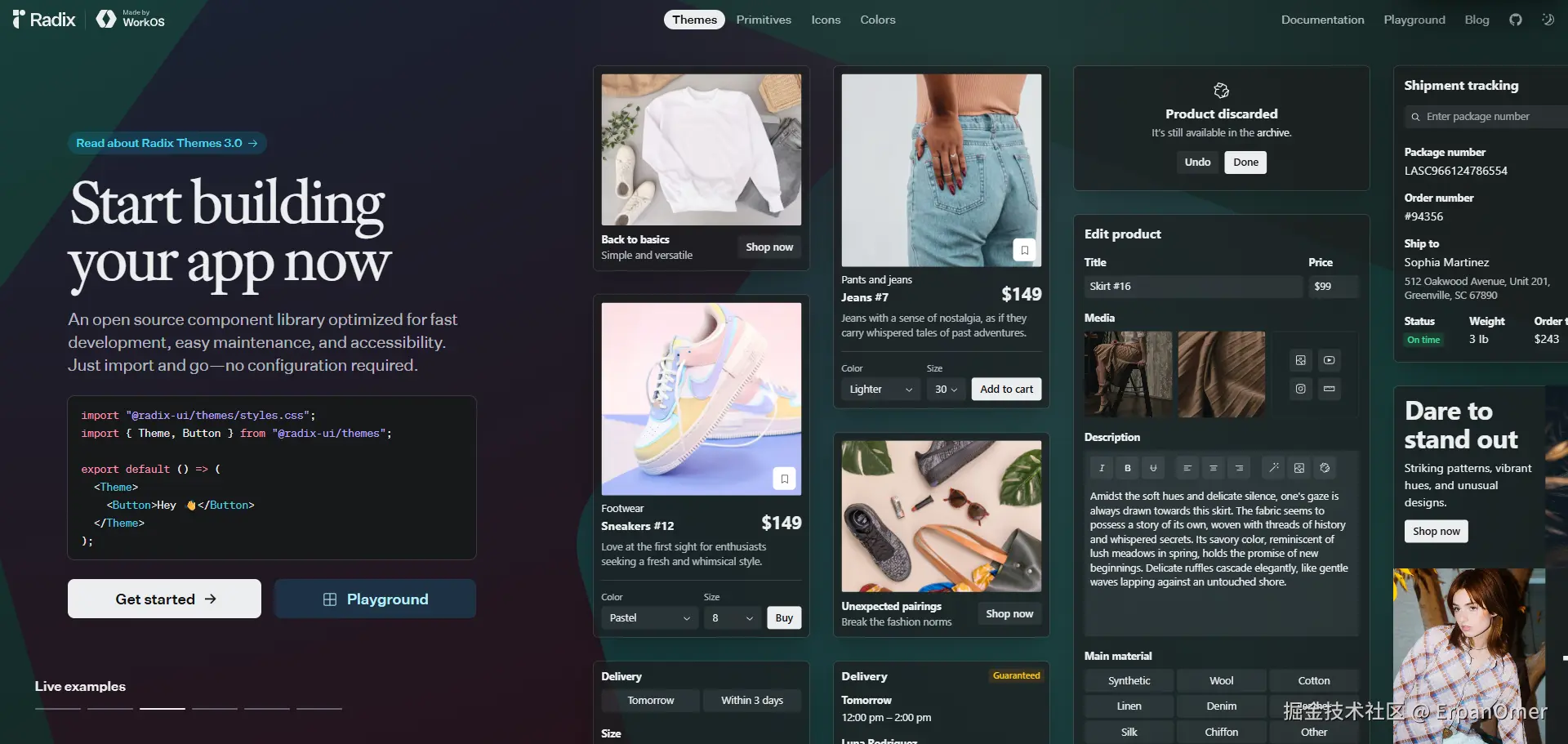
Task: Toggle Bold formatting in Description toolbar
Action: (x=1128, y=468)
